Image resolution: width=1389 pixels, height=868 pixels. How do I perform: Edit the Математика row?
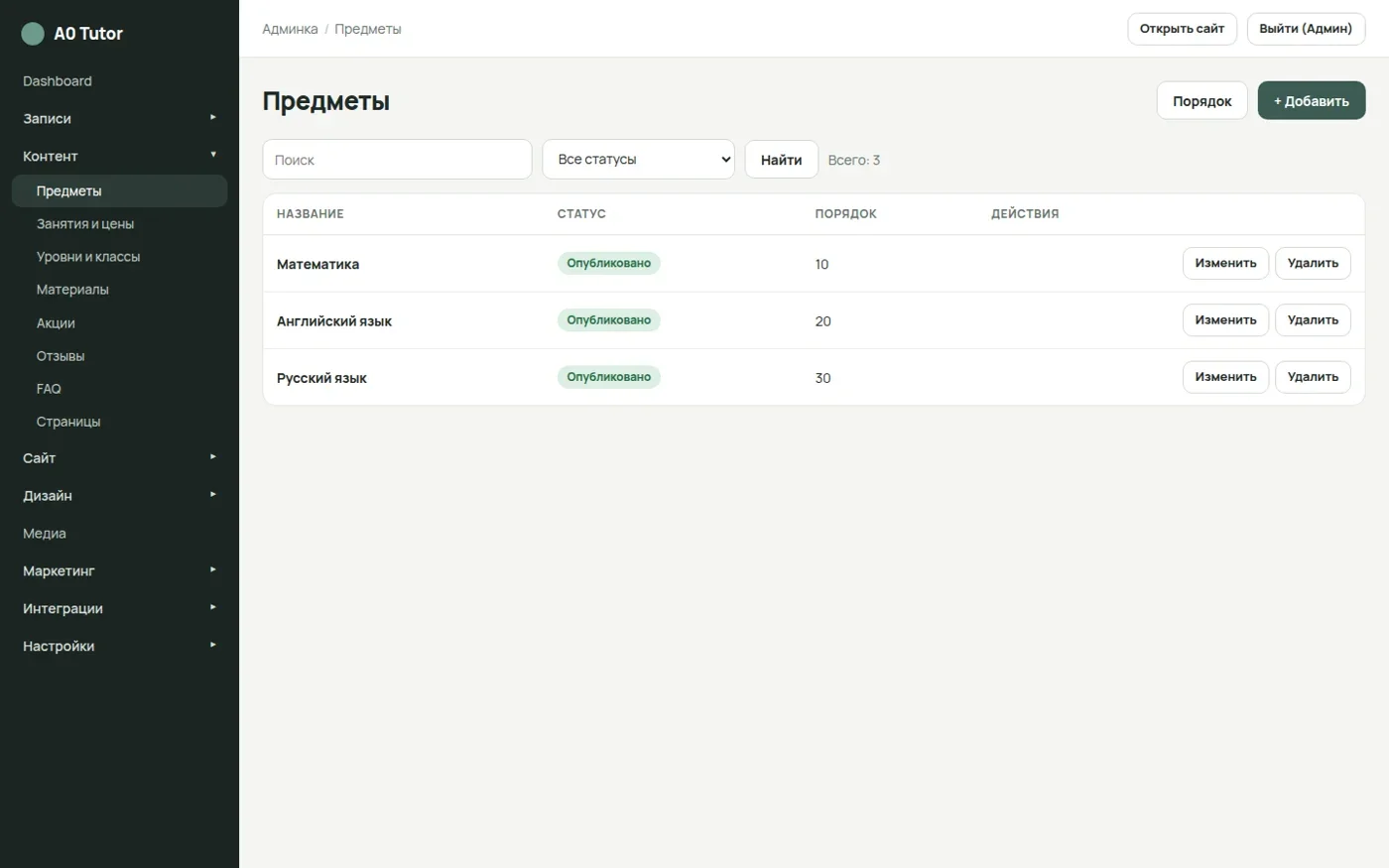click(1225, 264)
